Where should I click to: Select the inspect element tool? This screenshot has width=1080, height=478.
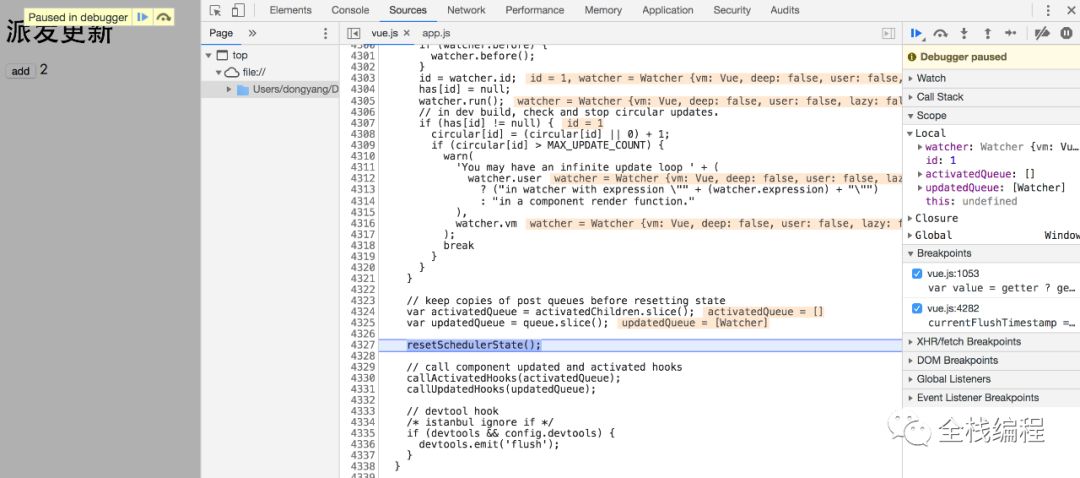[216, 10]
